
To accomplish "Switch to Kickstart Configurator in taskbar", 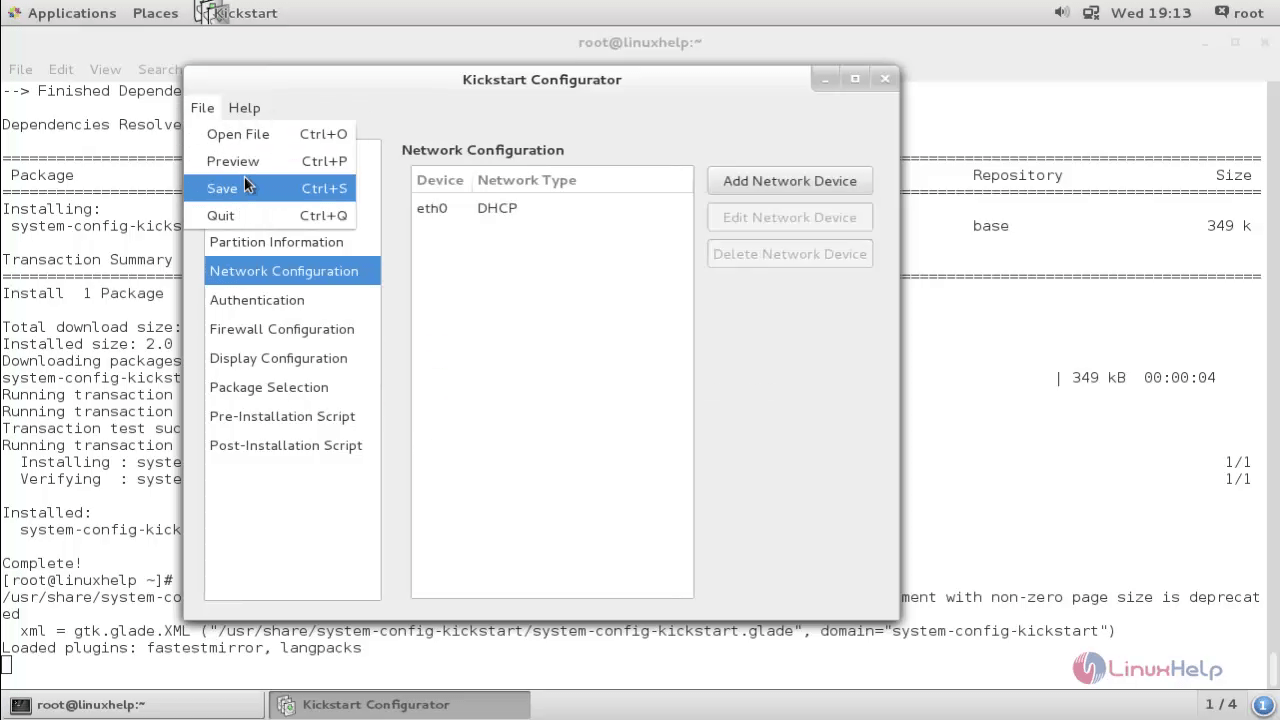I will coord(399,704).
